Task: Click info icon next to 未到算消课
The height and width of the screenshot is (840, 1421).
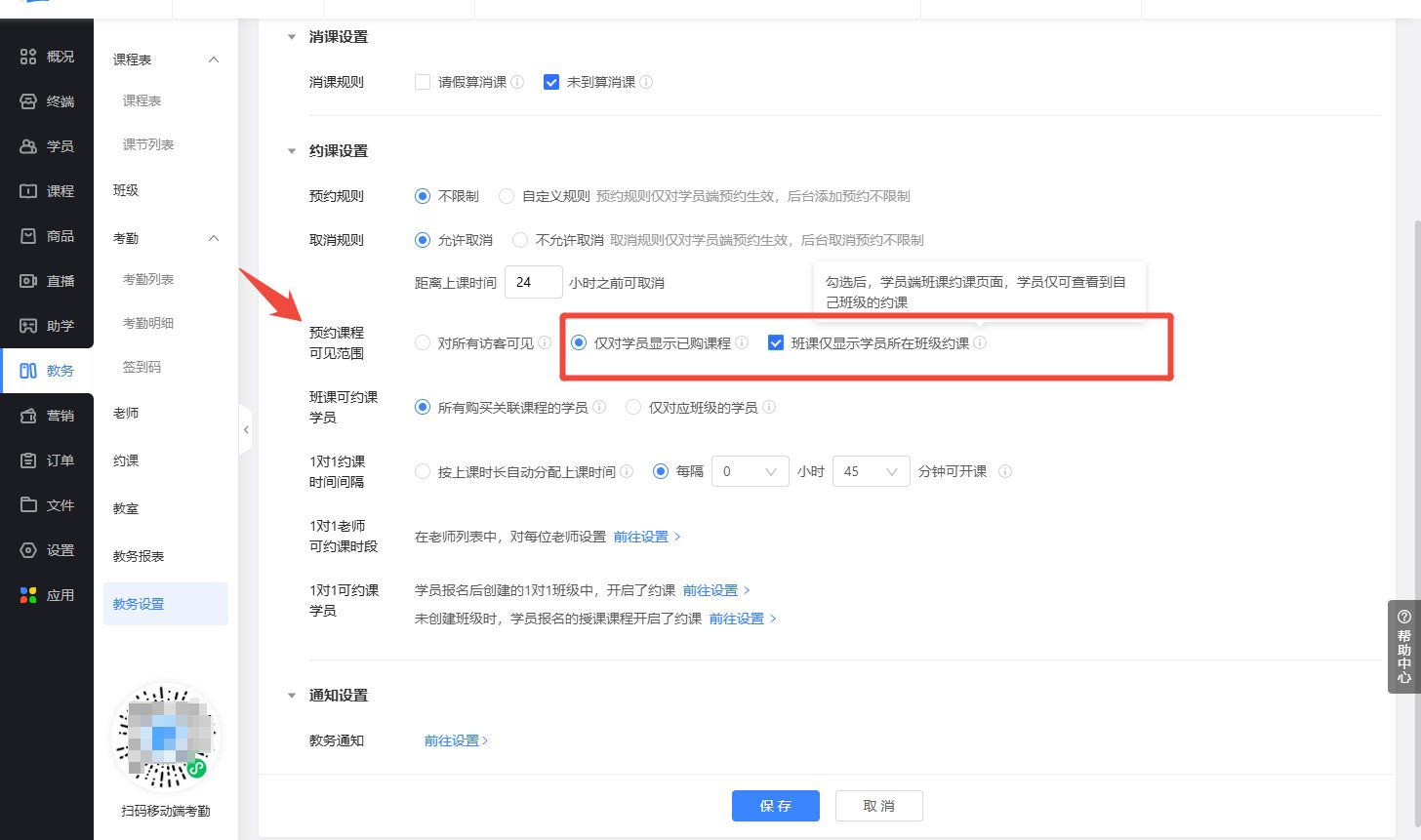Action: [646, 83]
